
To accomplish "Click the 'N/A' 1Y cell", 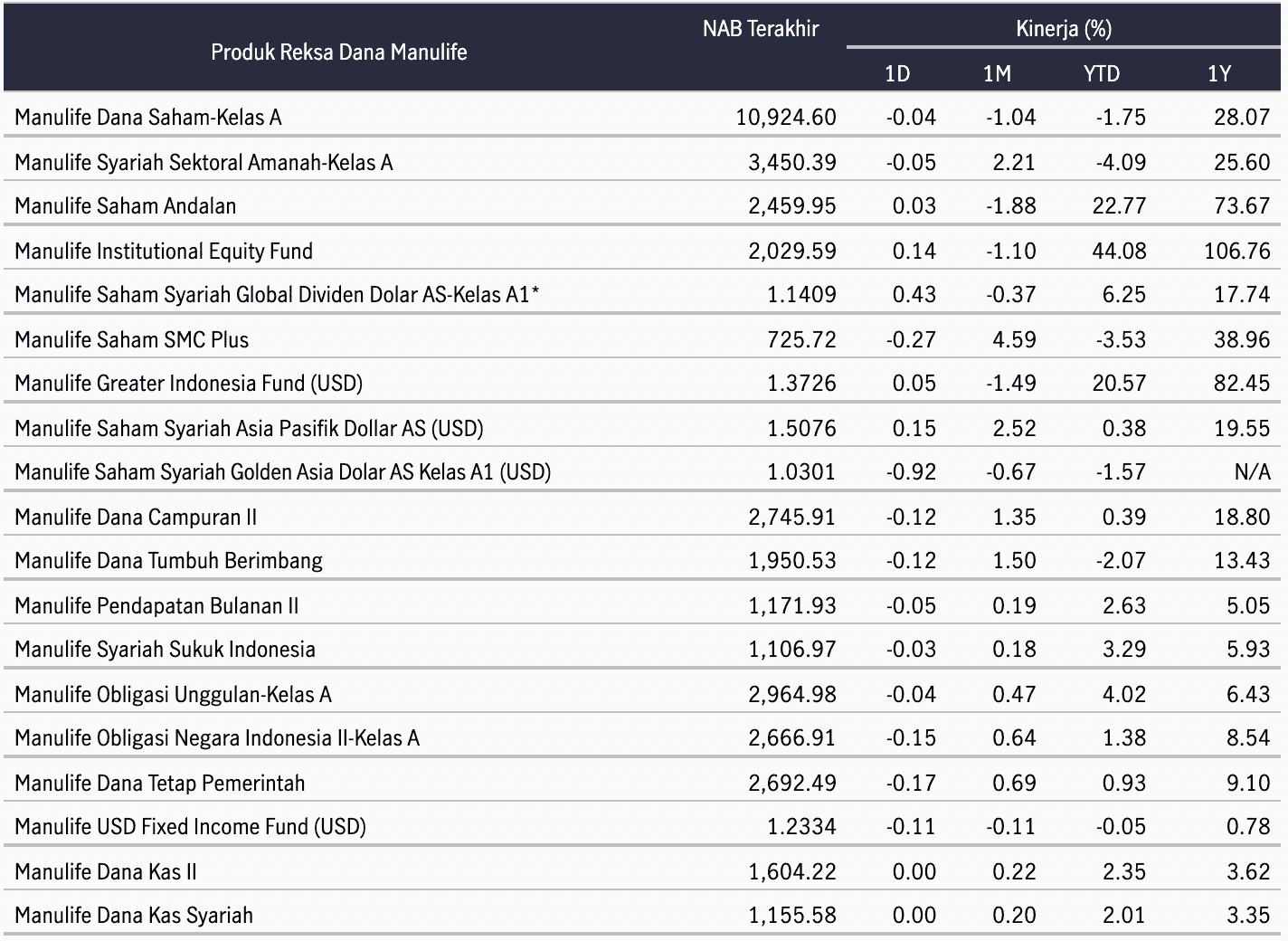I will 1253,471.
